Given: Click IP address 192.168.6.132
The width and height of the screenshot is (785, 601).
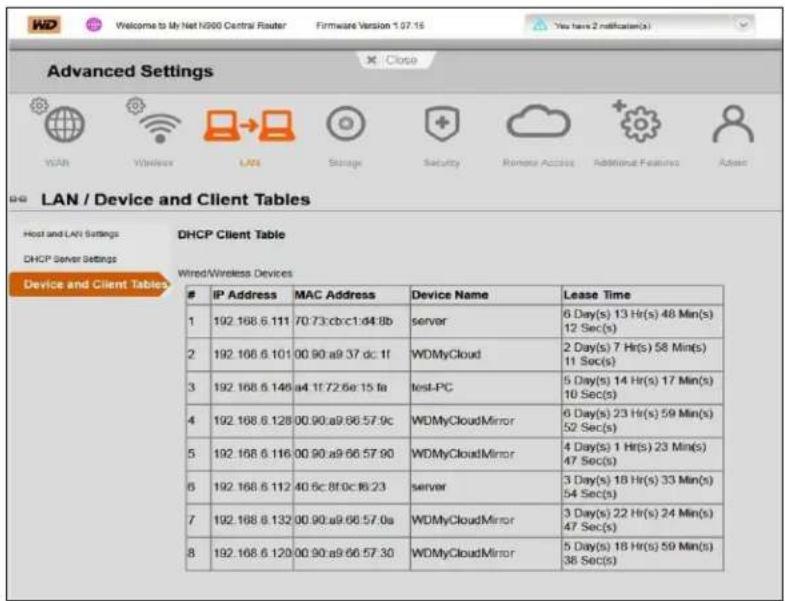Looking at the screenshot, I should click(252, 520).
